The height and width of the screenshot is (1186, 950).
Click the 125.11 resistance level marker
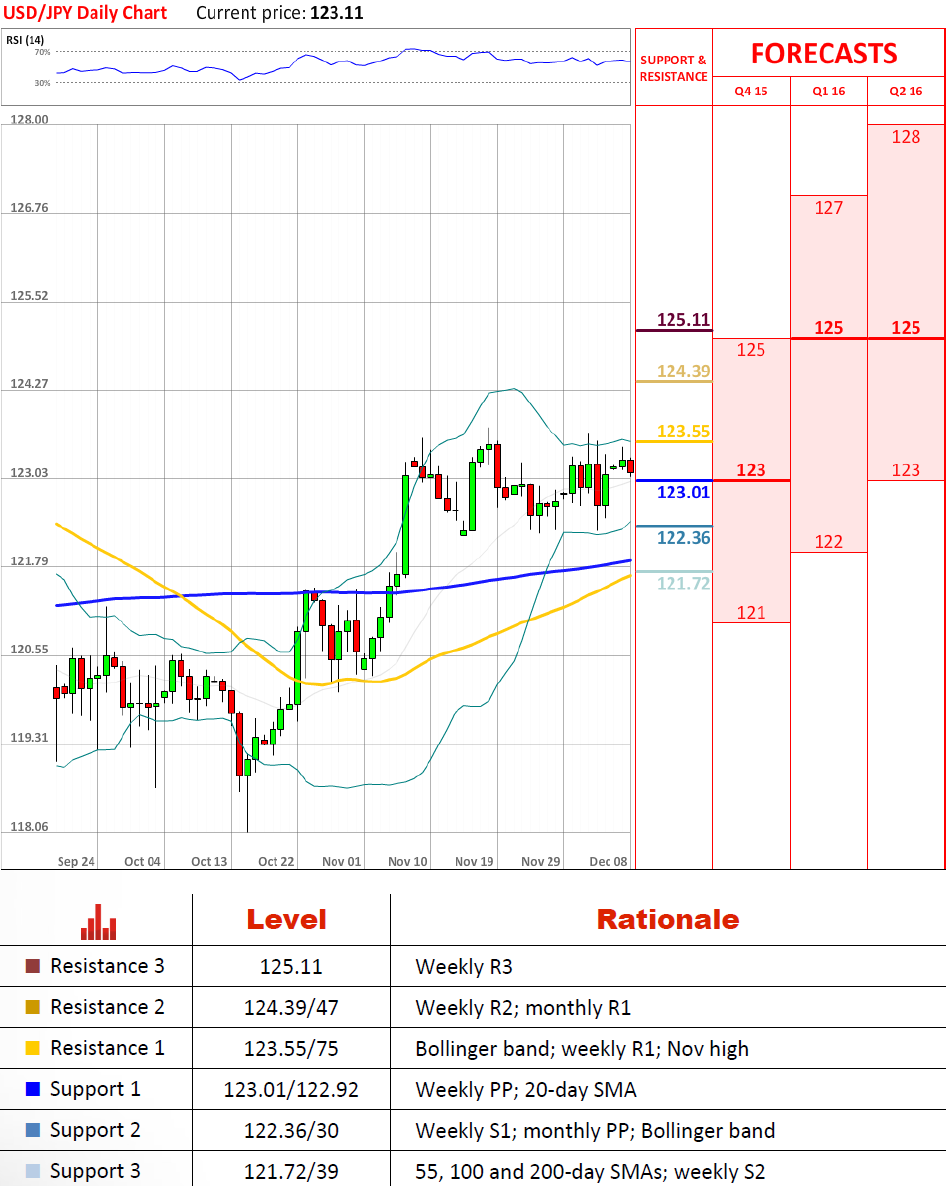[x=683, y=319]
